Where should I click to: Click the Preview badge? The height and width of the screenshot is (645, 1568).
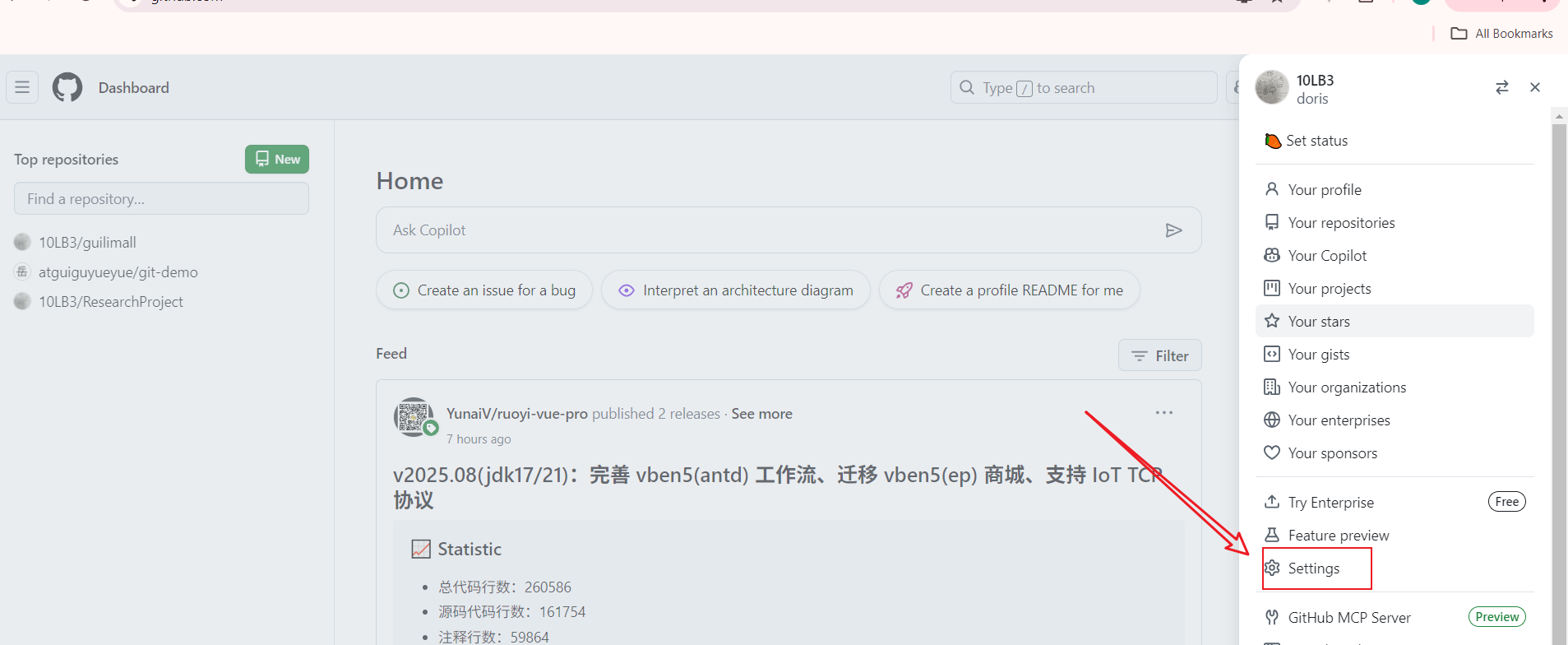(x=1497, y=617)
